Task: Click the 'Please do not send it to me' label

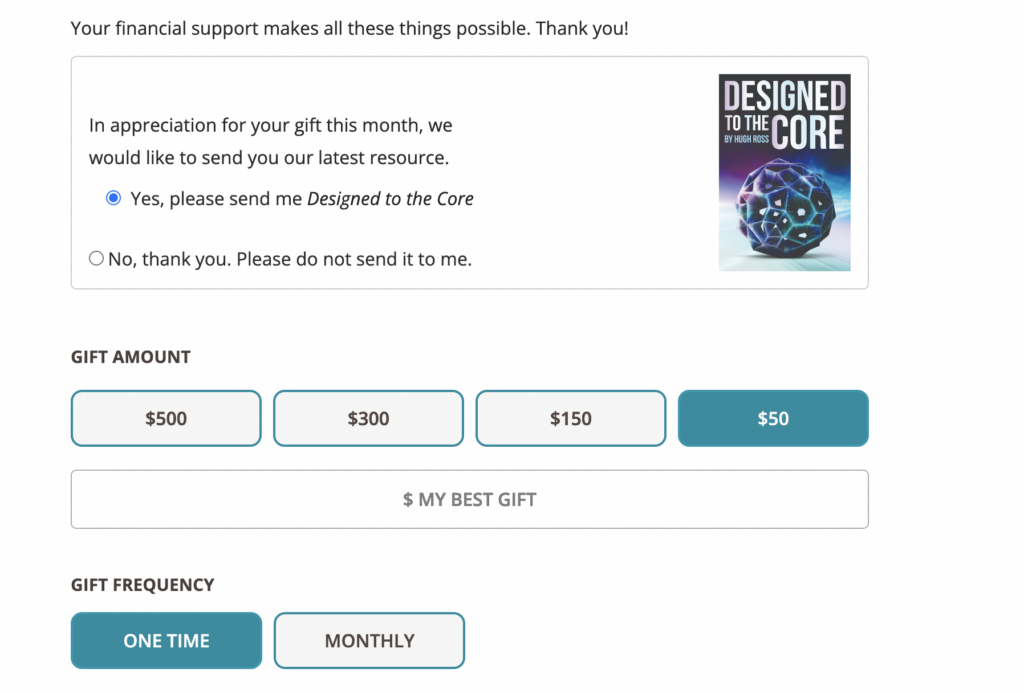Action: click(354, 259)
